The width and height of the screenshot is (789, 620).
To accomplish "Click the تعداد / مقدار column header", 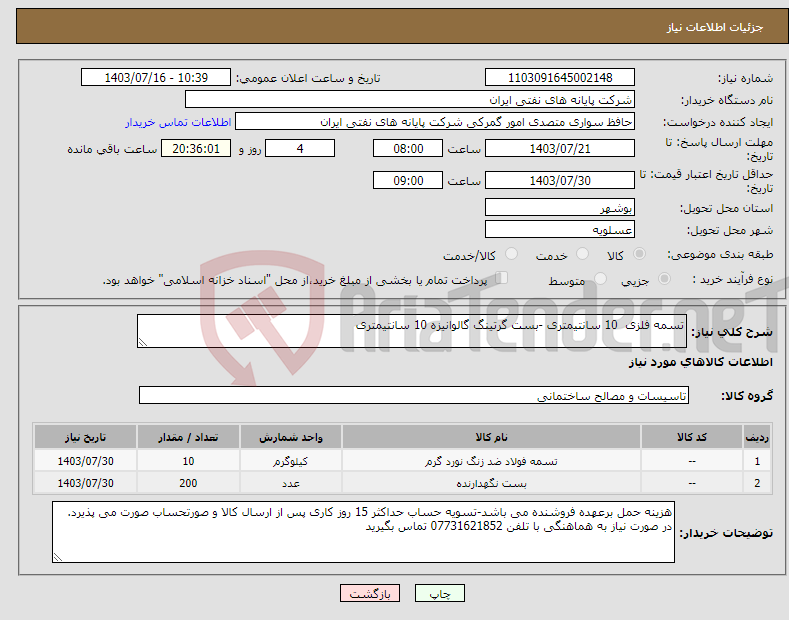I will coord(188,437).
